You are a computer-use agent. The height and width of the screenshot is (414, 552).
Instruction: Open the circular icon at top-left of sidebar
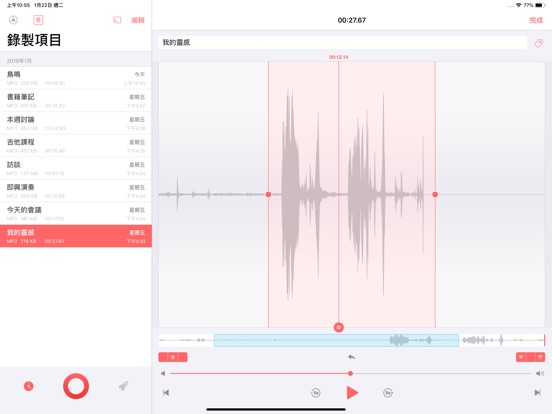(x=13, y=20)
